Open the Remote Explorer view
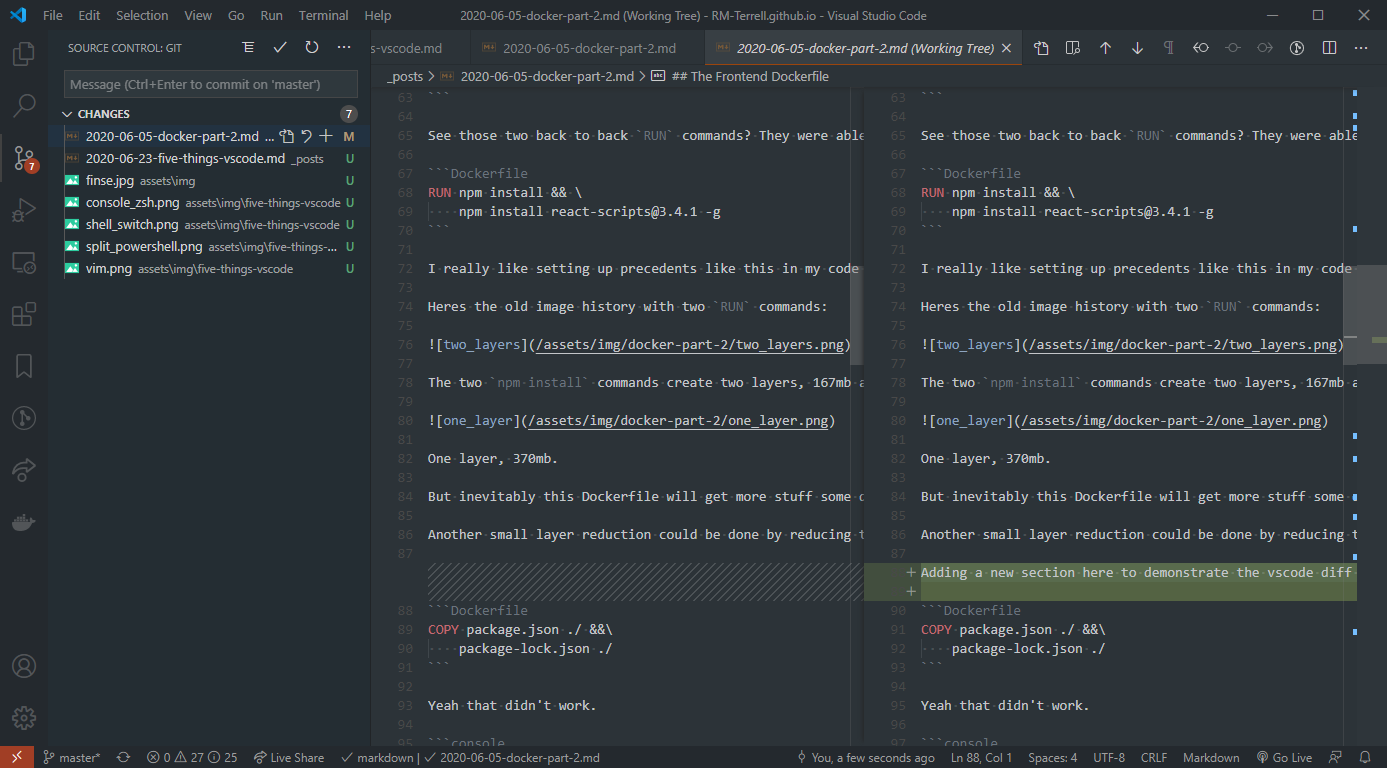This screenshot has width=1387, height=768. pyautogui.click(x=24, y=263)
